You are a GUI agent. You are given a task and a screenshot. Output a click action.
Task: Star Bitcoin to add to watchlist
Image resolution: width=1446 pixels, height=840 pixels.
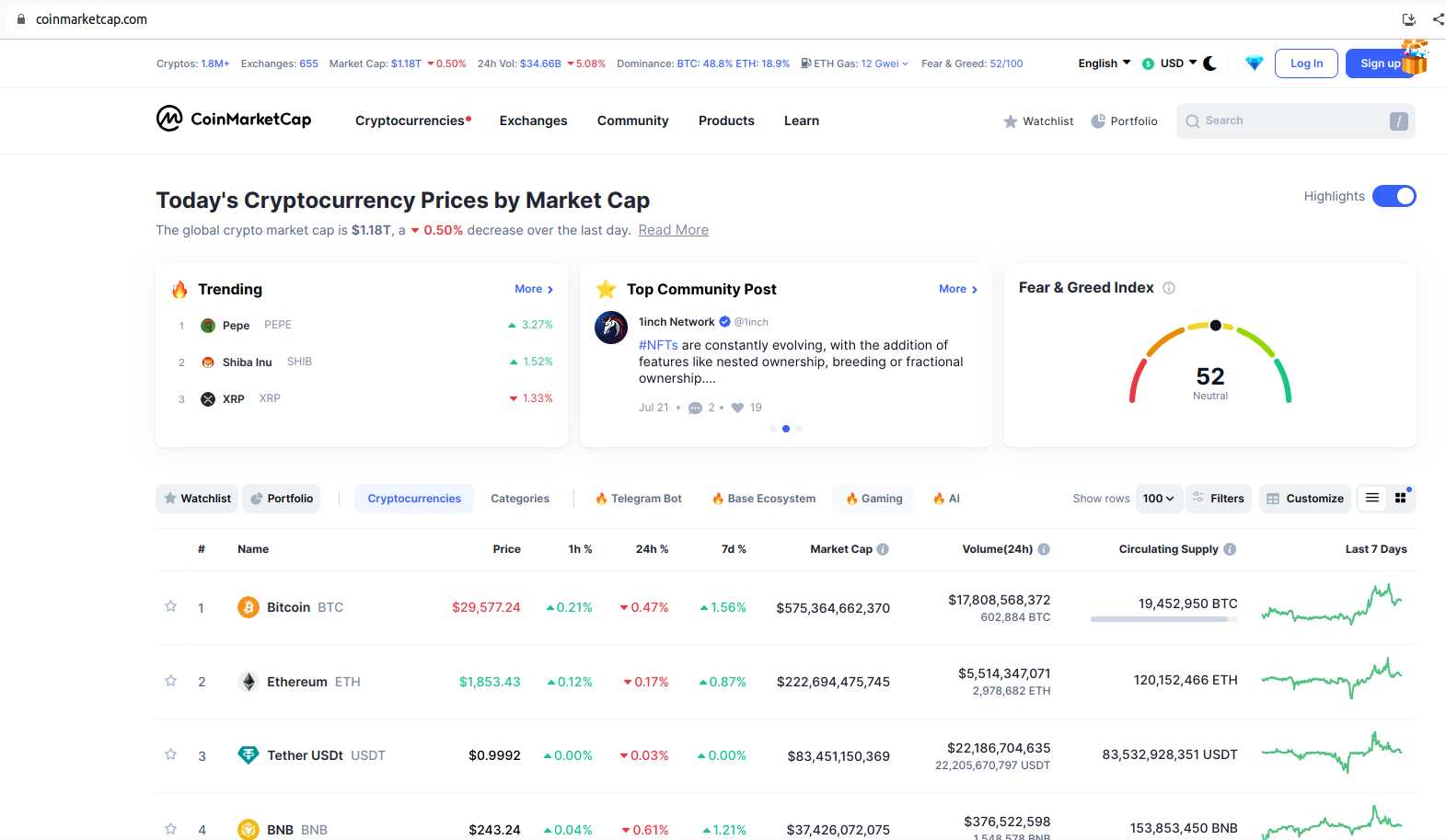(x=170, y=606)
